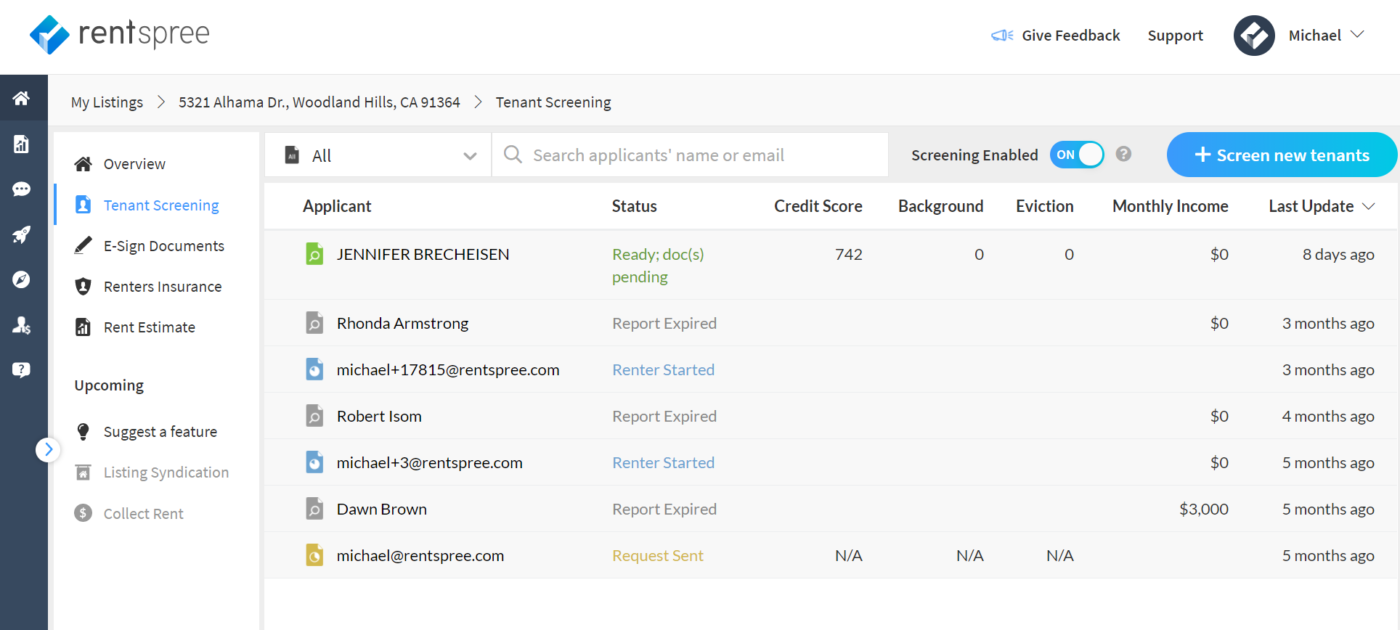Open the compass explore sidebar icon
Image resolution: width=1400 pixels, height=630 pixels.
(21, 279)
